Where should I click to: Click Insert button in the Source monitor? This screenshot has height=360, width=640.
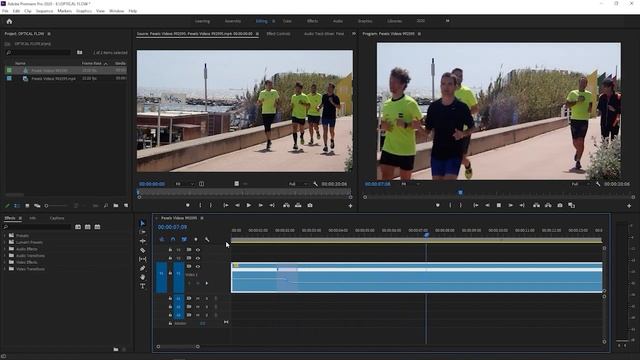(287, 205)
